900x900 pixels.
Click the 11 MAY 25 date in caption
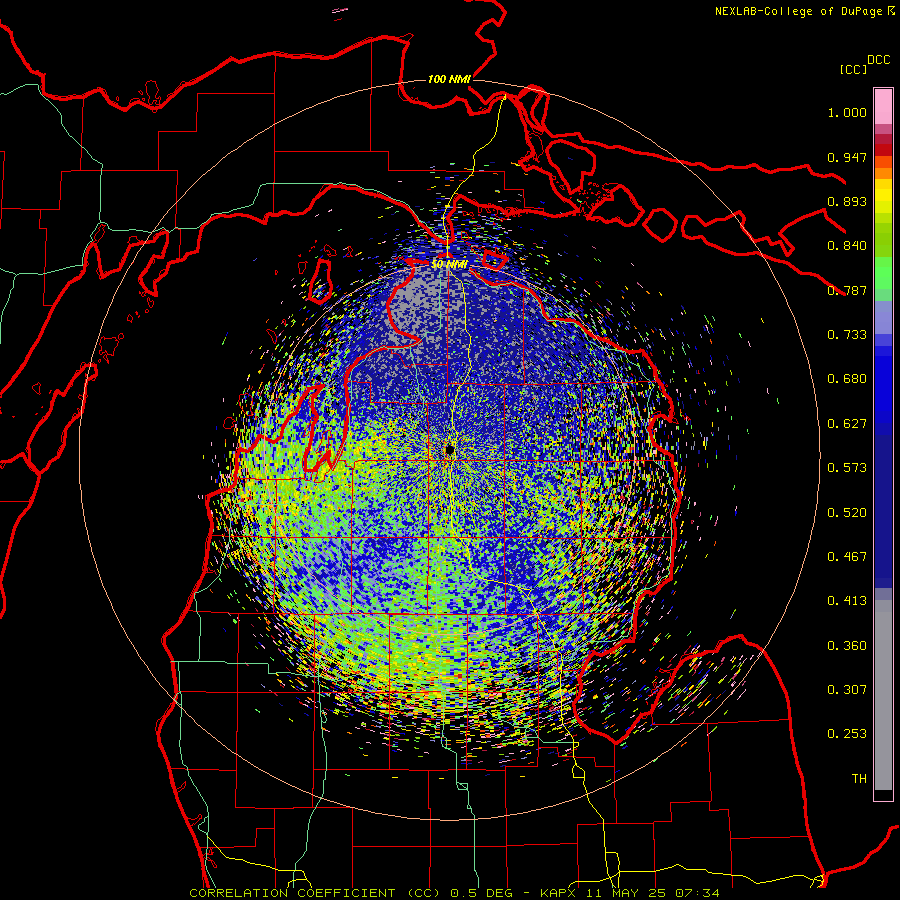click(627, 893)
